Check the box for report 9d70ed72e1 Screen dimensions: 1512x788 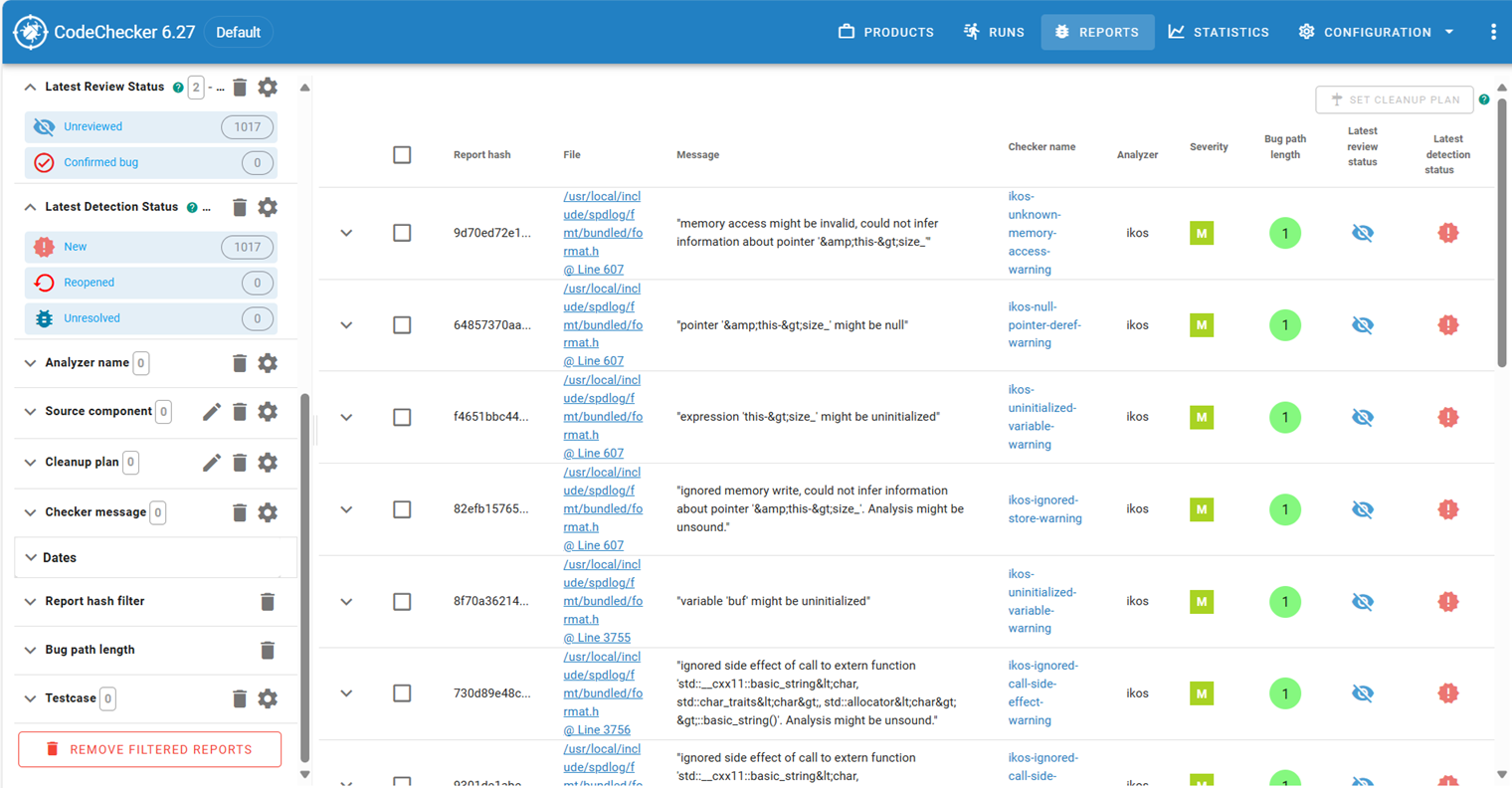(402, 233)
